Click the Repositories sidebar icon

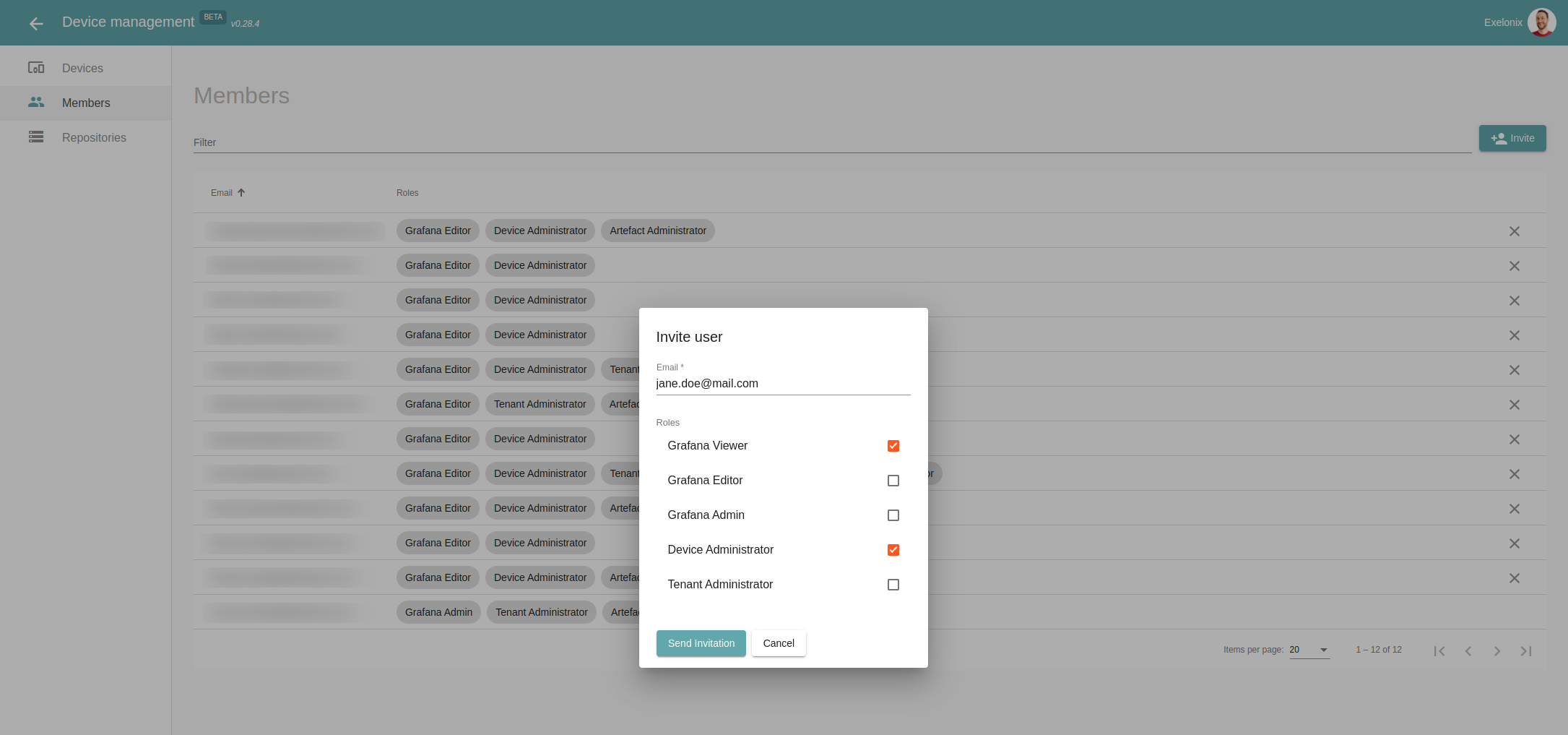click(x=36, y=137)
